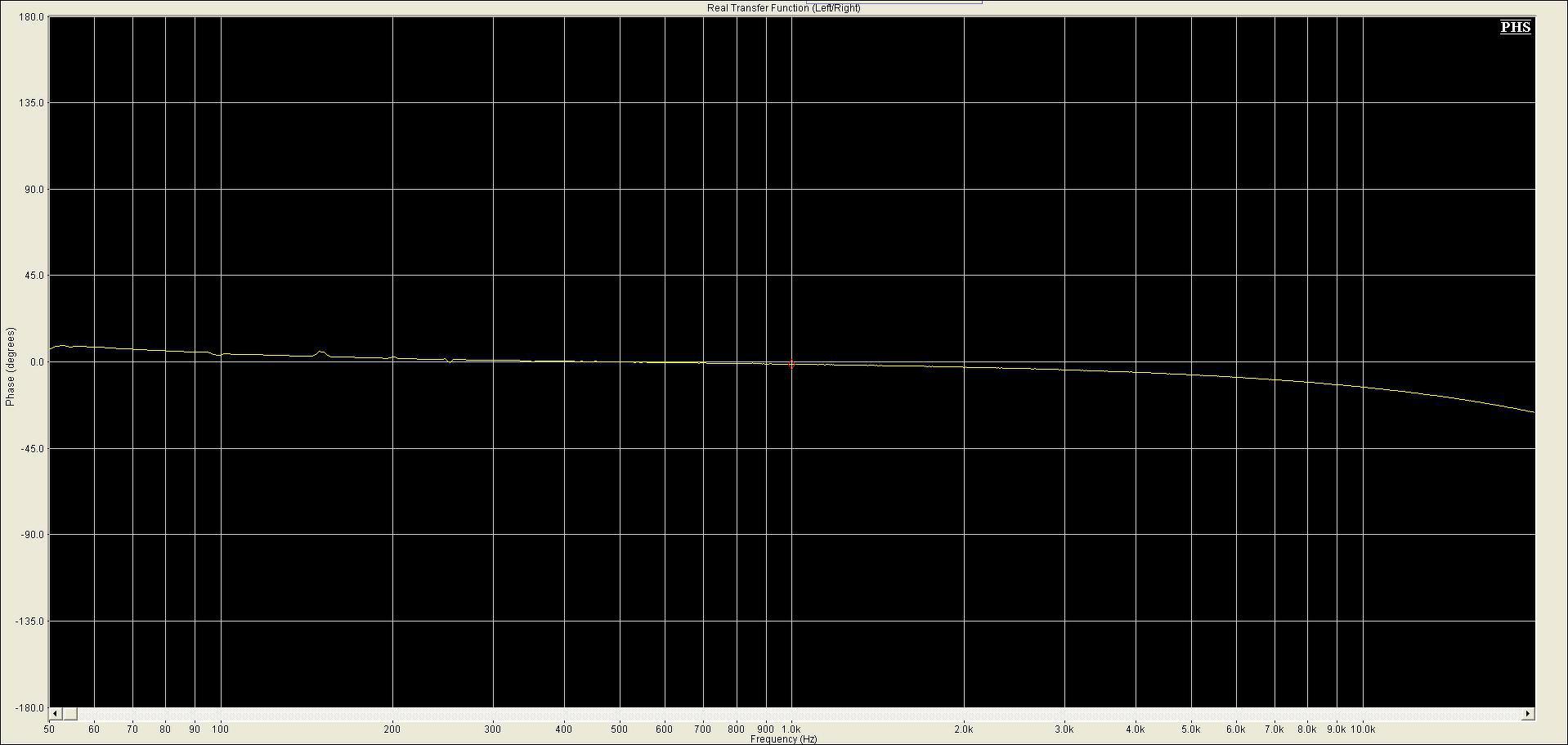
Task: Click the Phase (degrees) axis label
Action: [11, 367]
